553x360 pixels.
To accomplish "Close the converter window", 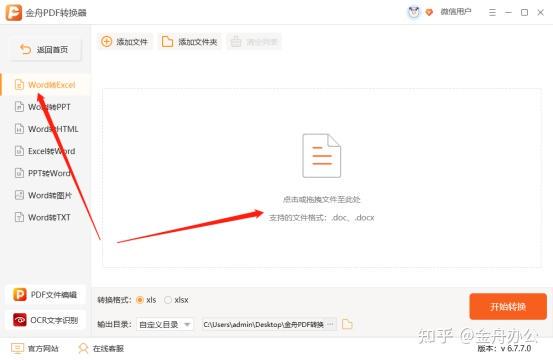I will 540,13.
